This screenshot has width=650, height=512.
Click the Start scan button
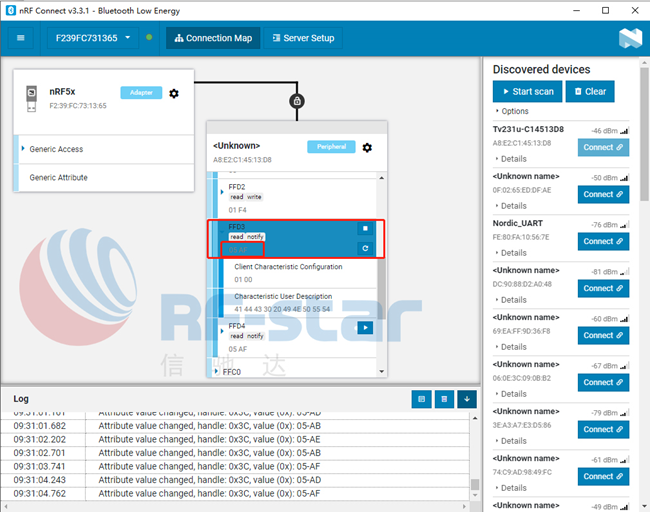tap(527, 92)
